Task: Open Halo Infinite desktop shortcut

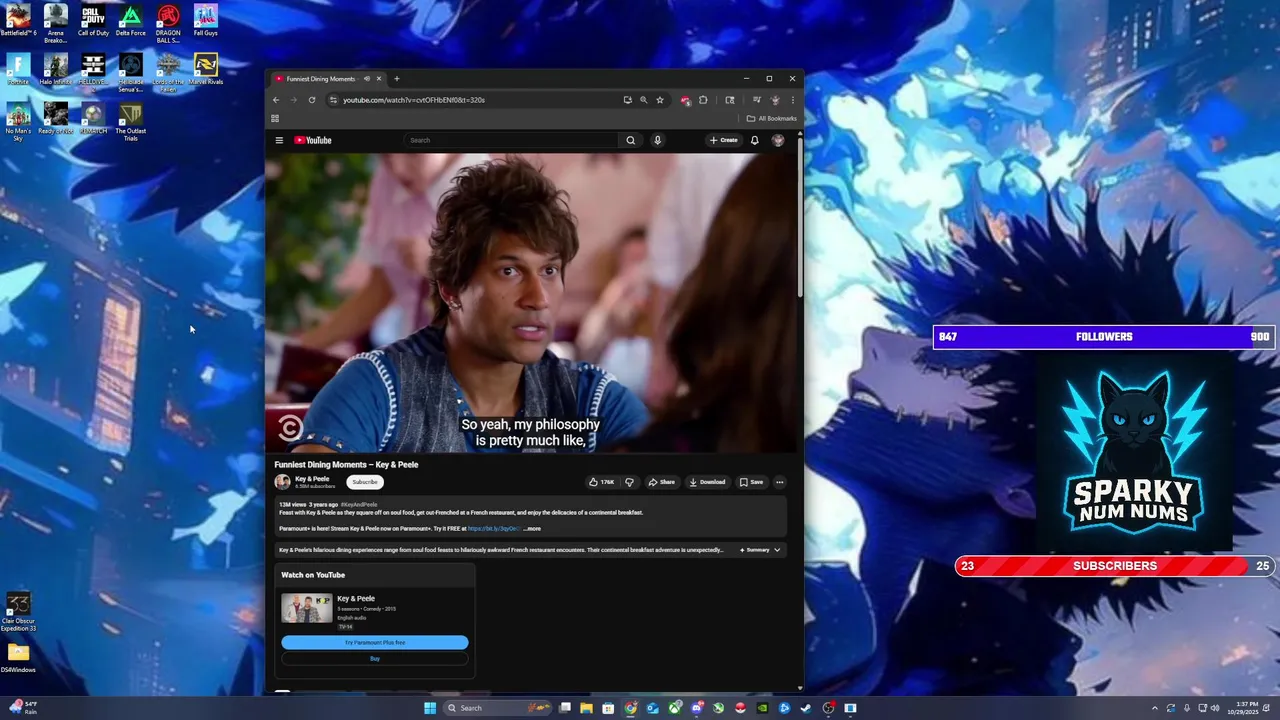Action: click(x=56, y=69)
